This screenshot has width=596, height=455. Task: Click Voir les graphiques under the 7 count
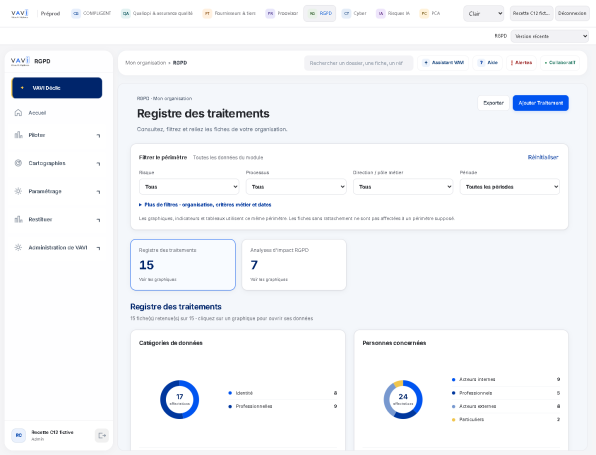269,279
